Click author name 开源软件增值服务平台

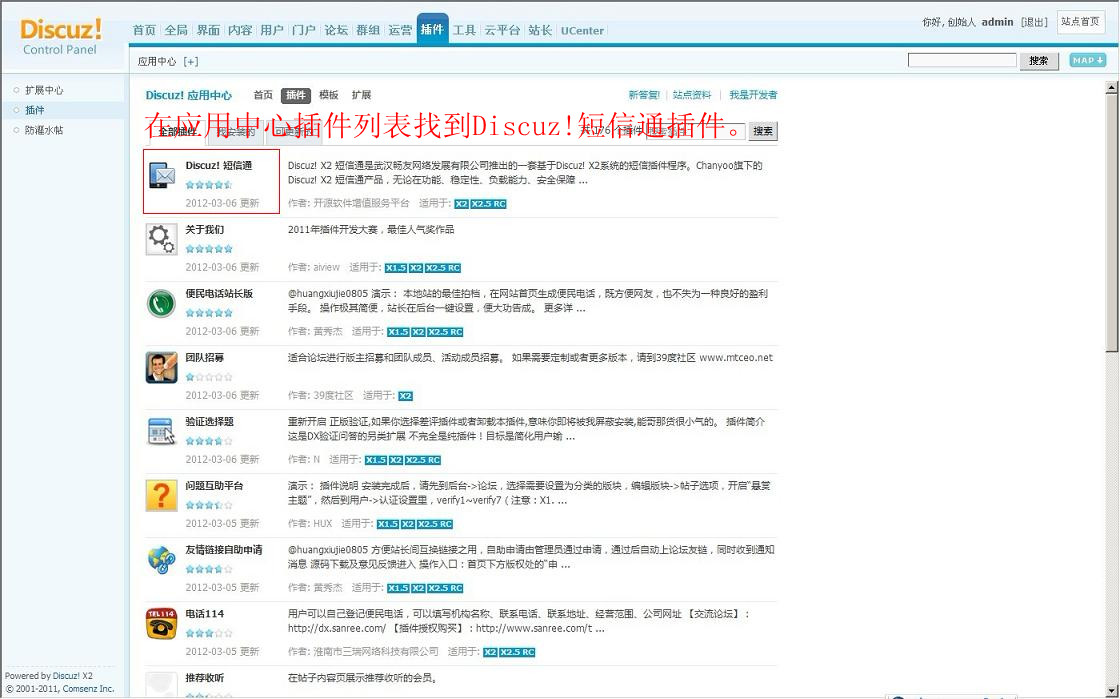(361, 203)
